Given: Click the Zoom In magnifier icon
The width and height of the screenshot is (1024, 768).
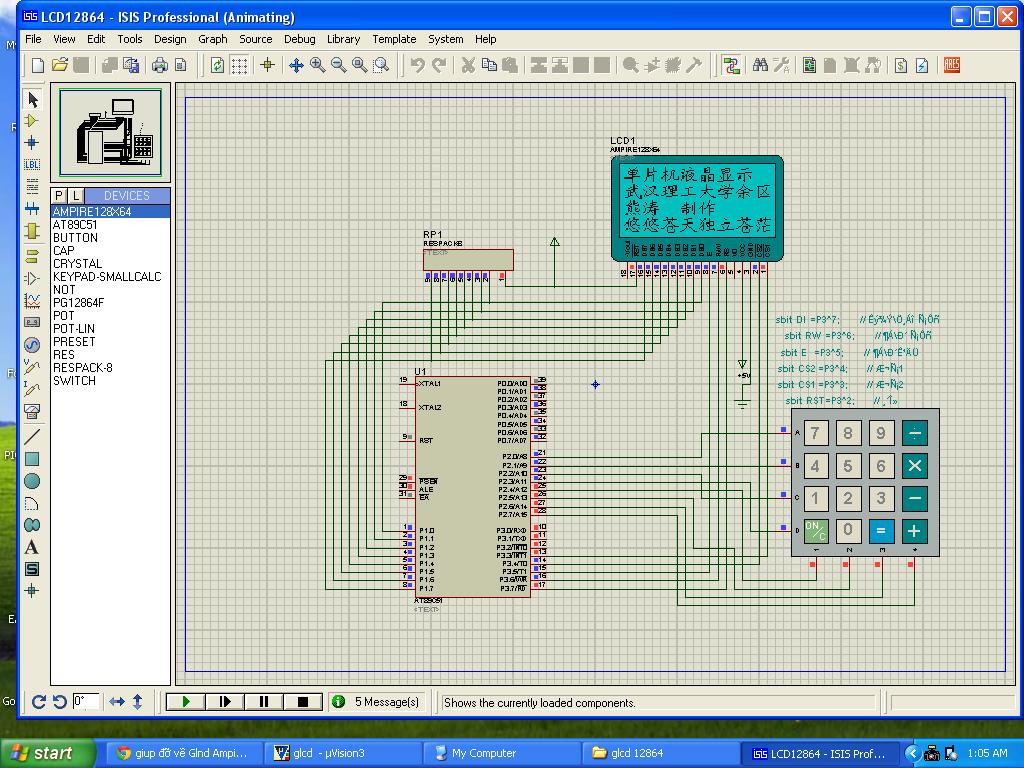Looking at the screenshot, I should (318, 65).
